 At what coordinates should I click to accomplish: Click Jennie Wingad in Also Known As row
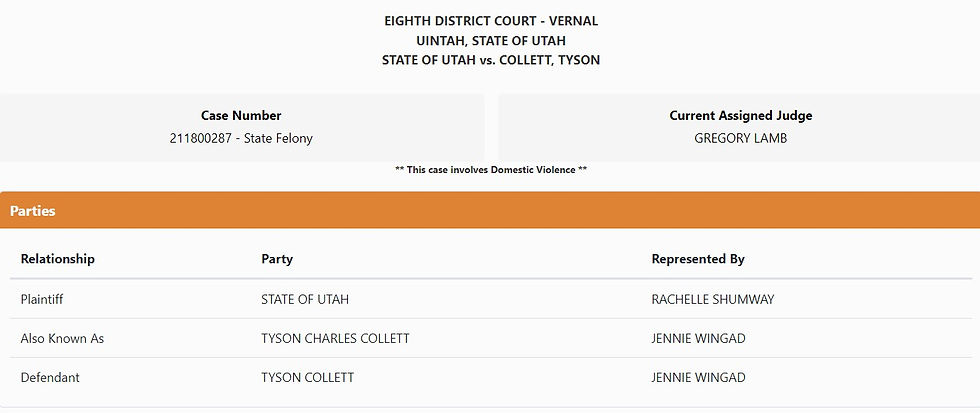(x=697, y=339)
